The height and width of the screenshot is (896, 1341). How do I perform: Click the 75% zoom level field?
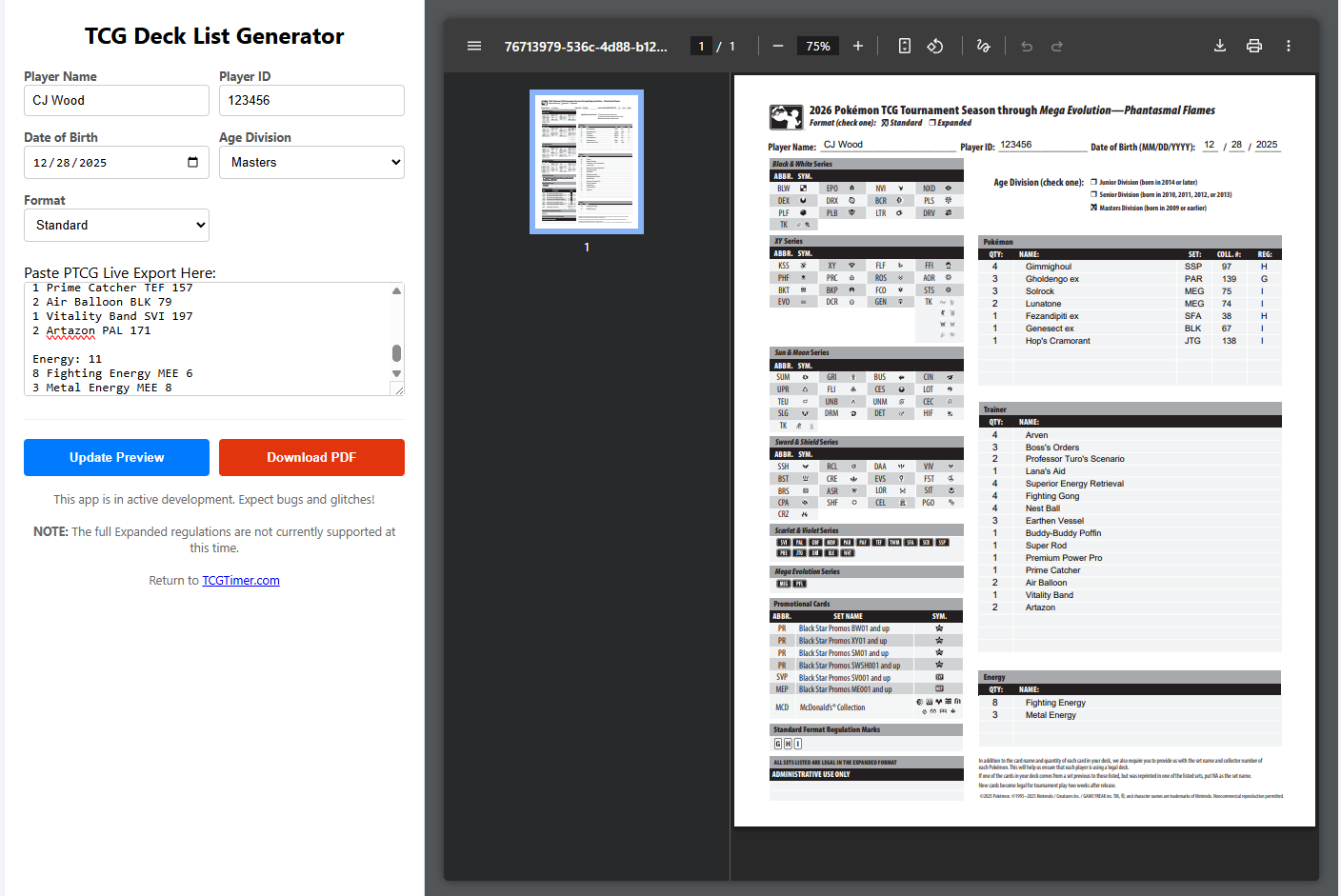click(818, 46)
